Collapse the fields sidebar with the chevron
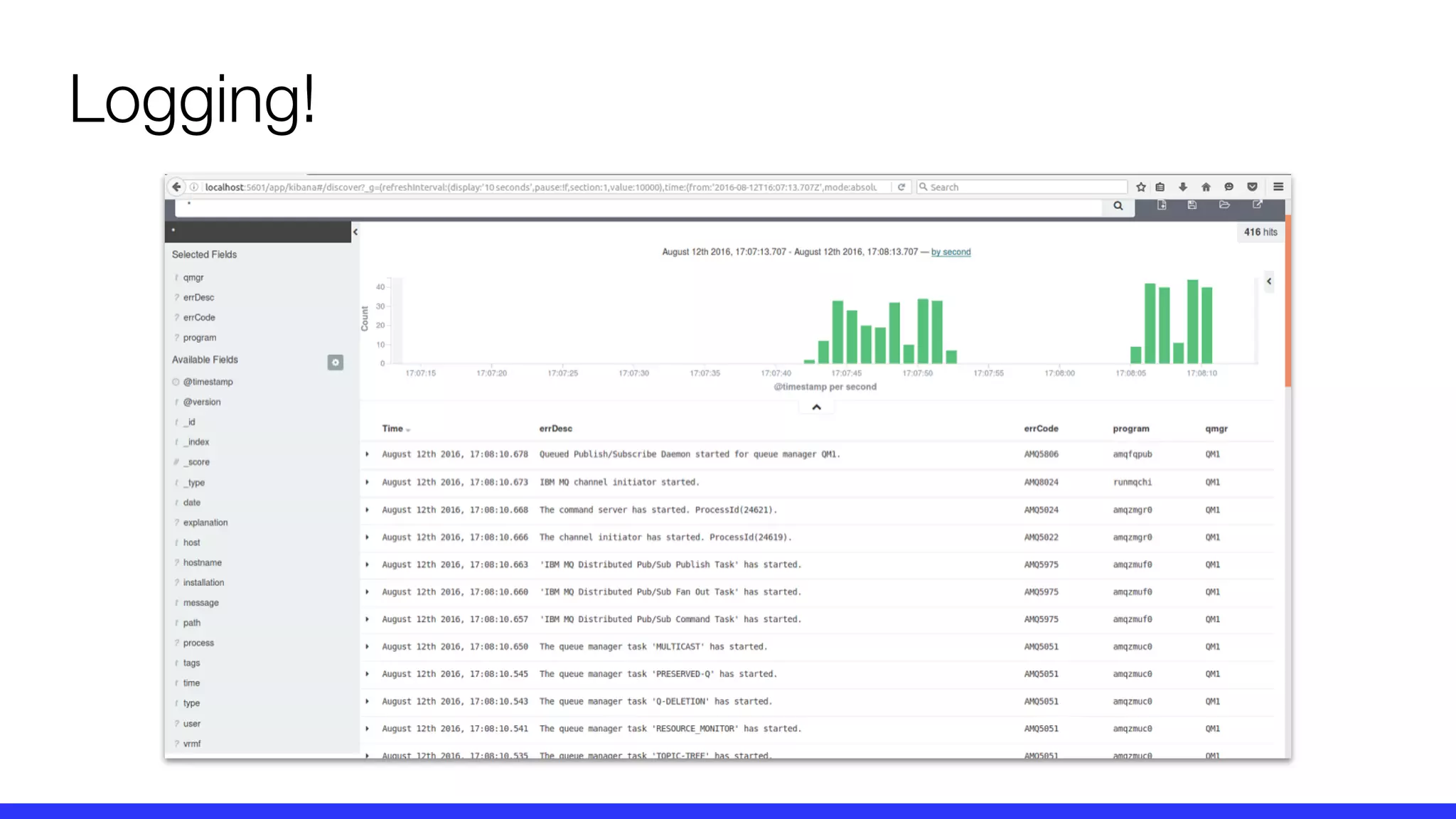This screenshot has width=1456, height=819. pos(355,232)
